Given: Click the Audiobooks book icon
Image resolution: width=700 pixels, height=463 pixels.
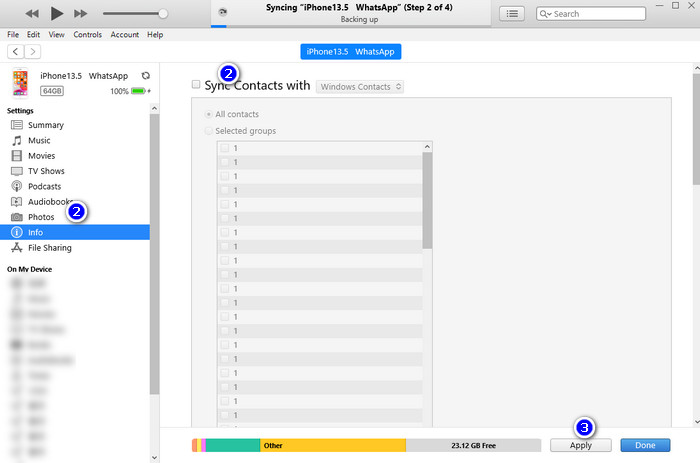Looking at the screenshot, I should pyautogui.click(x=17, y=202).
